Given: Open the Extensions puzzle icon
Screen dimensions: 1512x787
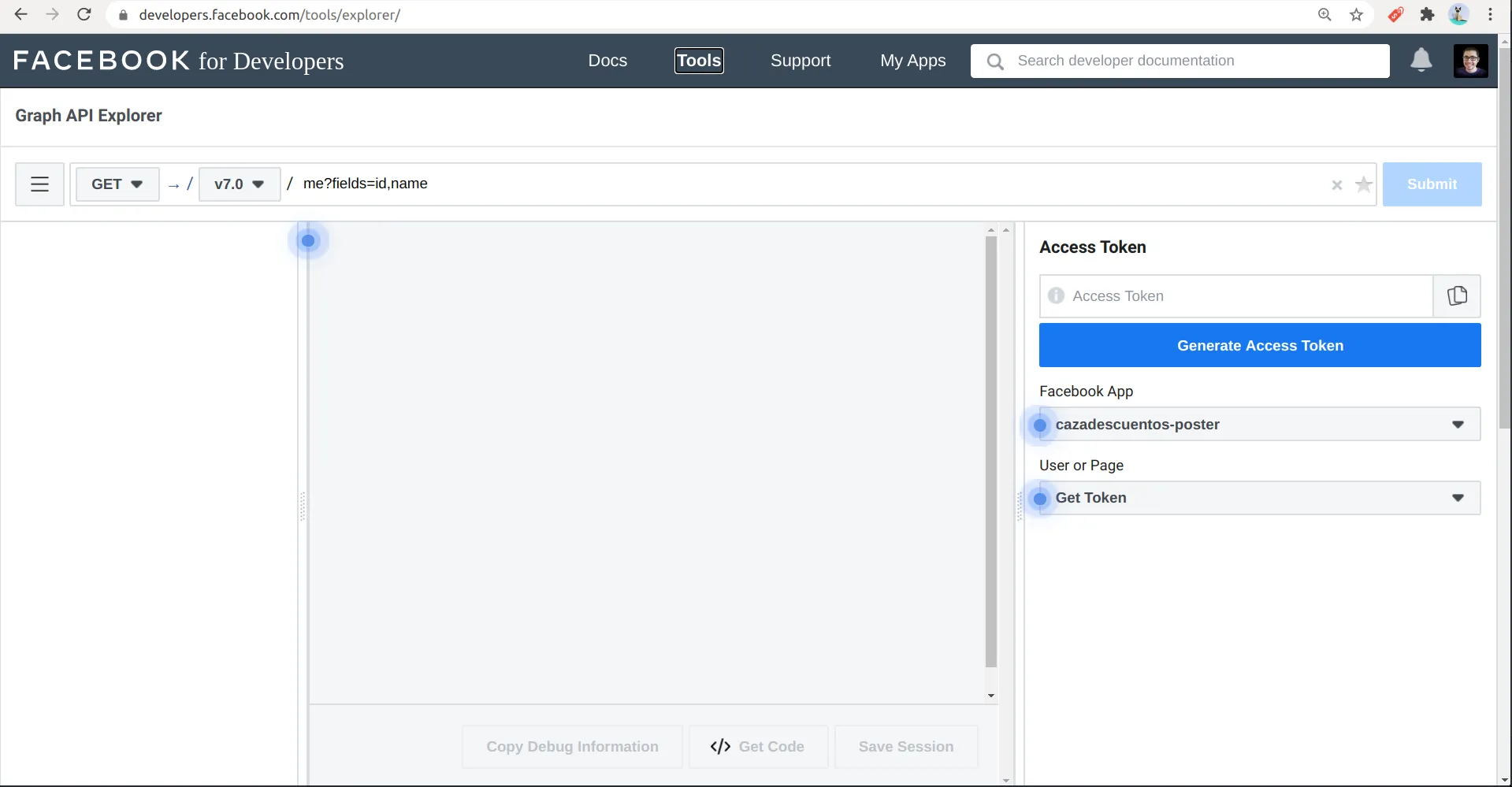Looking at the screenshot, I should (1427, 14).
